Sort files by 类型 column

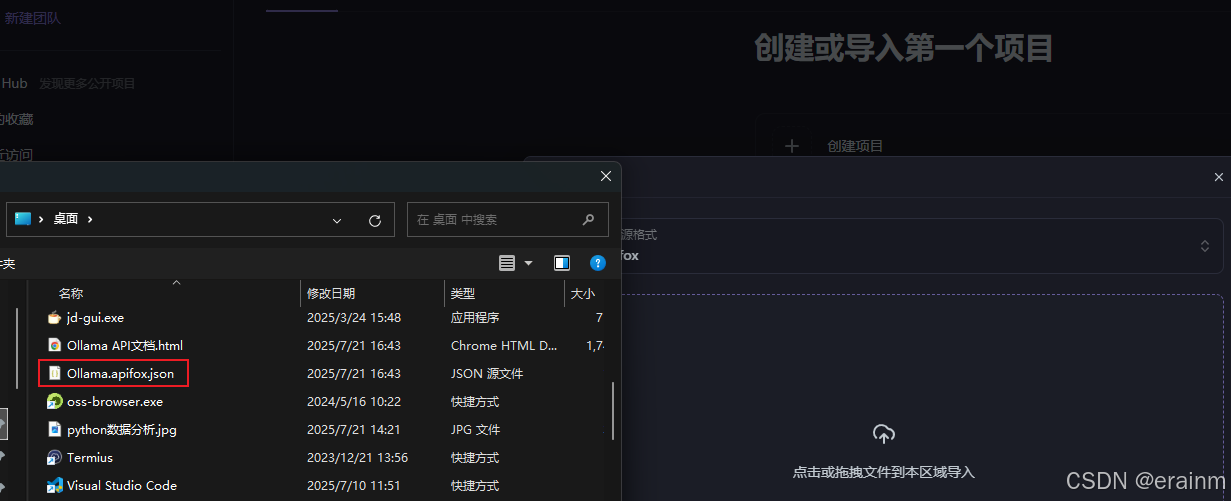click(x=463, y=293)
